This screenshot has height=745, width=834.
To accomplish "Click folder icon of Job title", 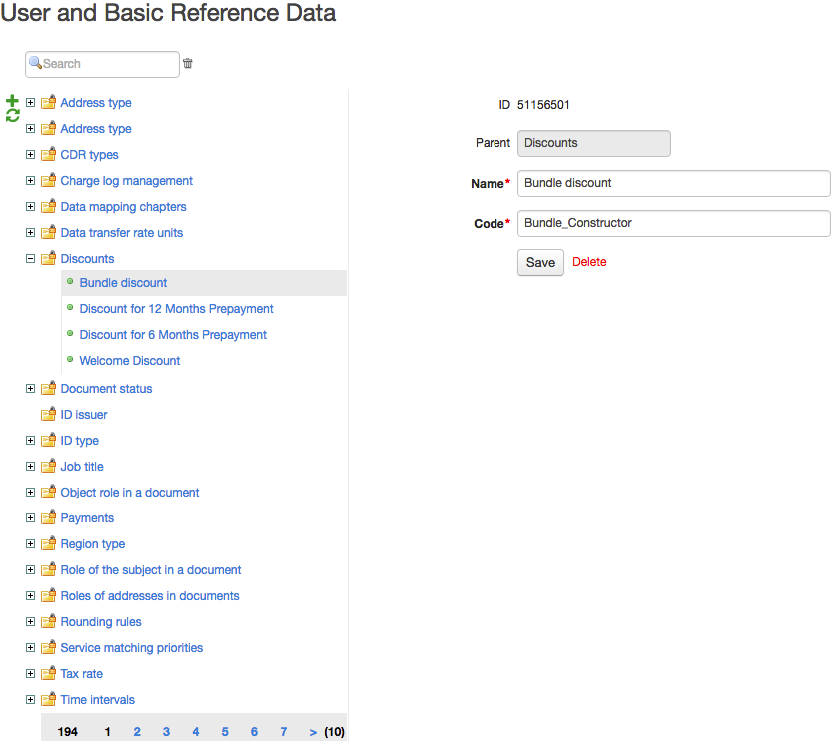I will click(48, 466).
